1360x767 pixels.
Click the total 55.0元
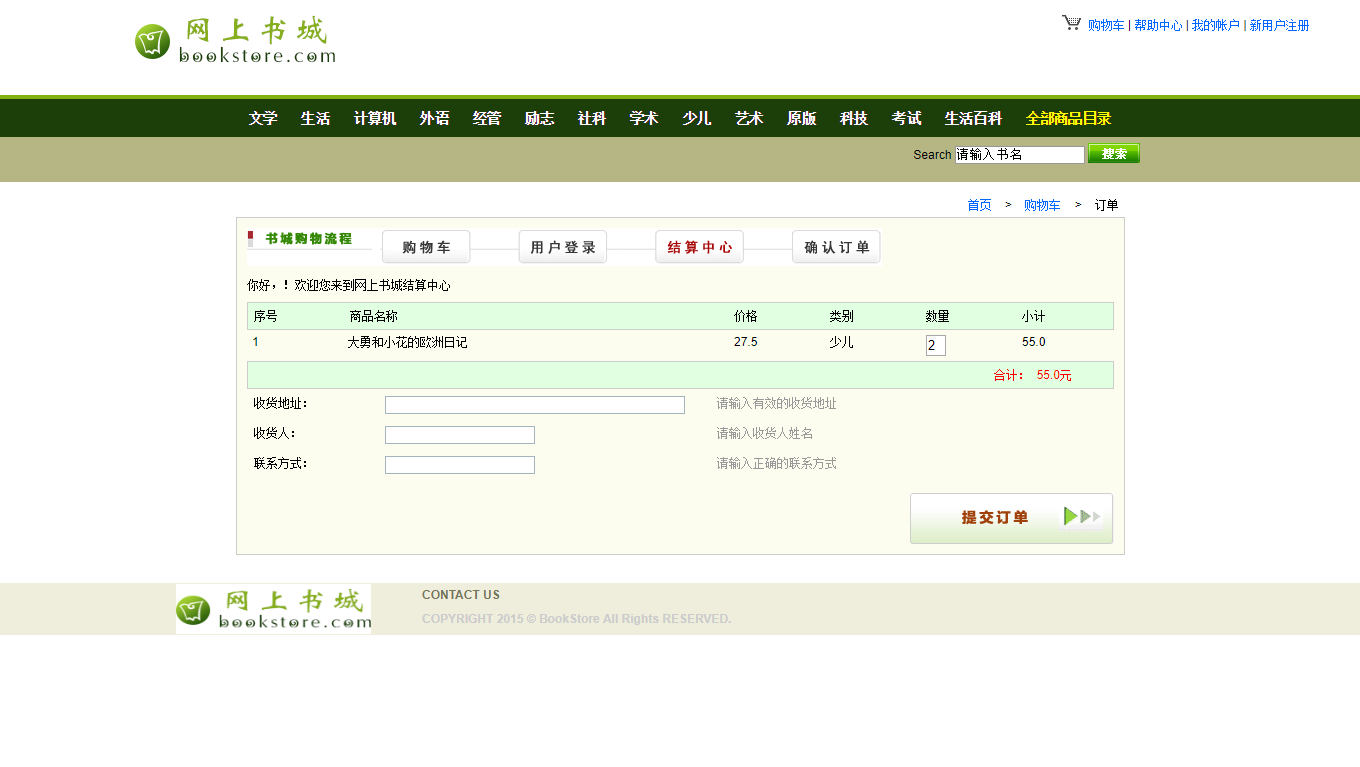[1054, 375]
